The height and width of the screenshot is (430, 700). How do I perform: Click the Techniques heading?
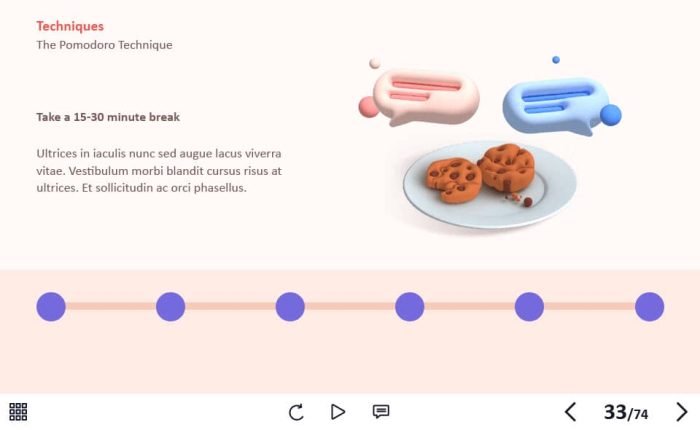[70, 26]
